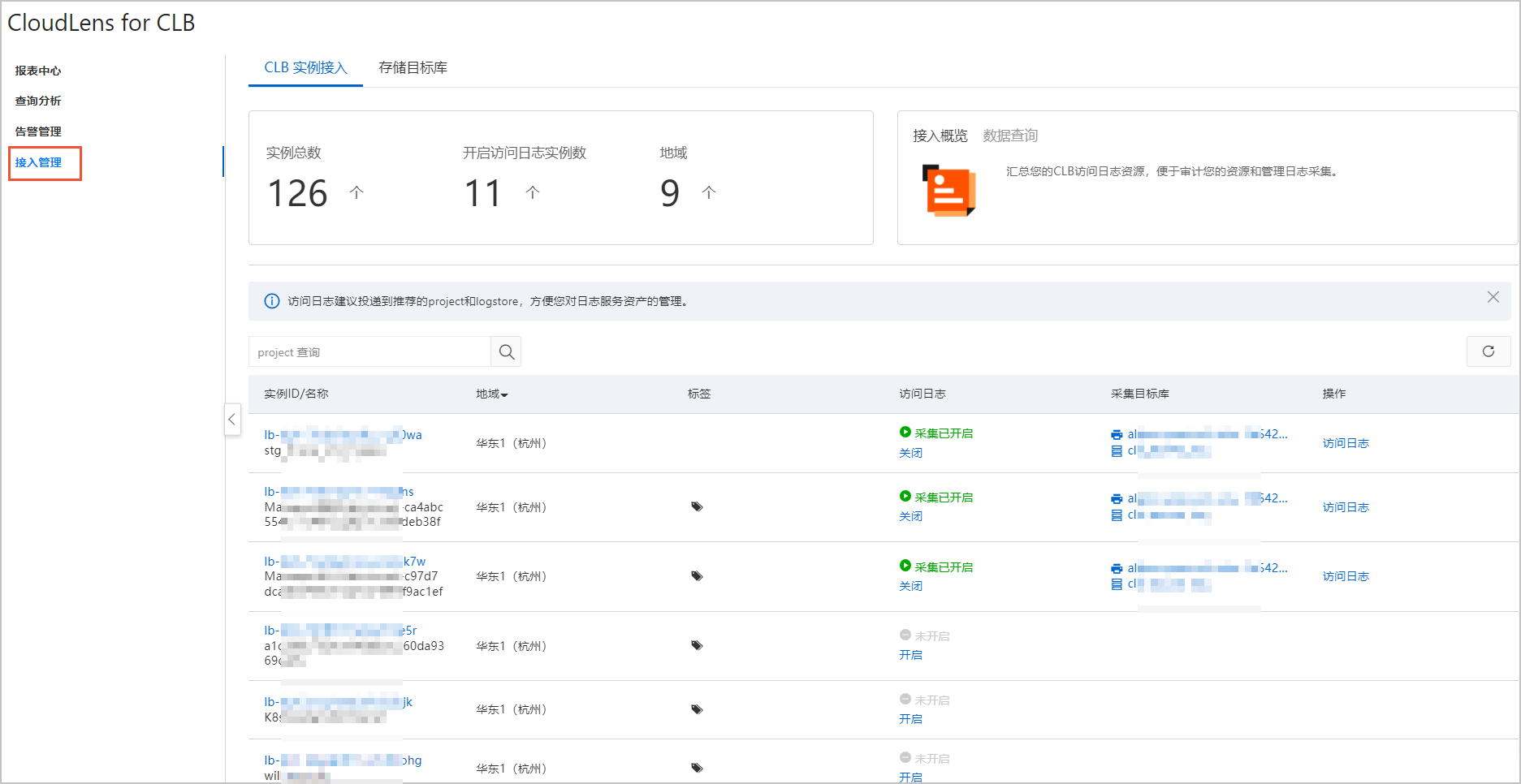Click logstore icon in k7w row
Screen dimensions: 1521x784
(x=1117, y=585)
